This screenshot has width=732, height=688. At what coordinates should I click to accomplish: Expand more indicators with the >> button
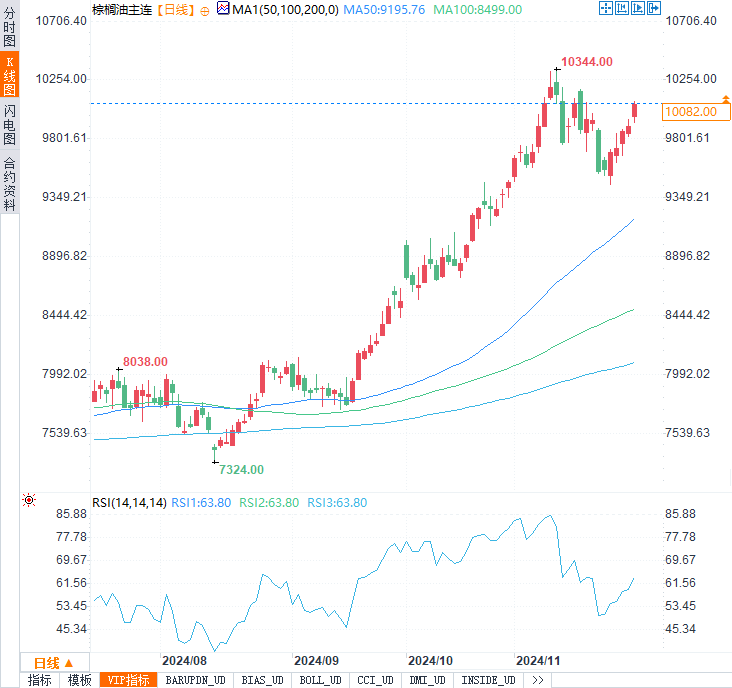click(537, 680)
